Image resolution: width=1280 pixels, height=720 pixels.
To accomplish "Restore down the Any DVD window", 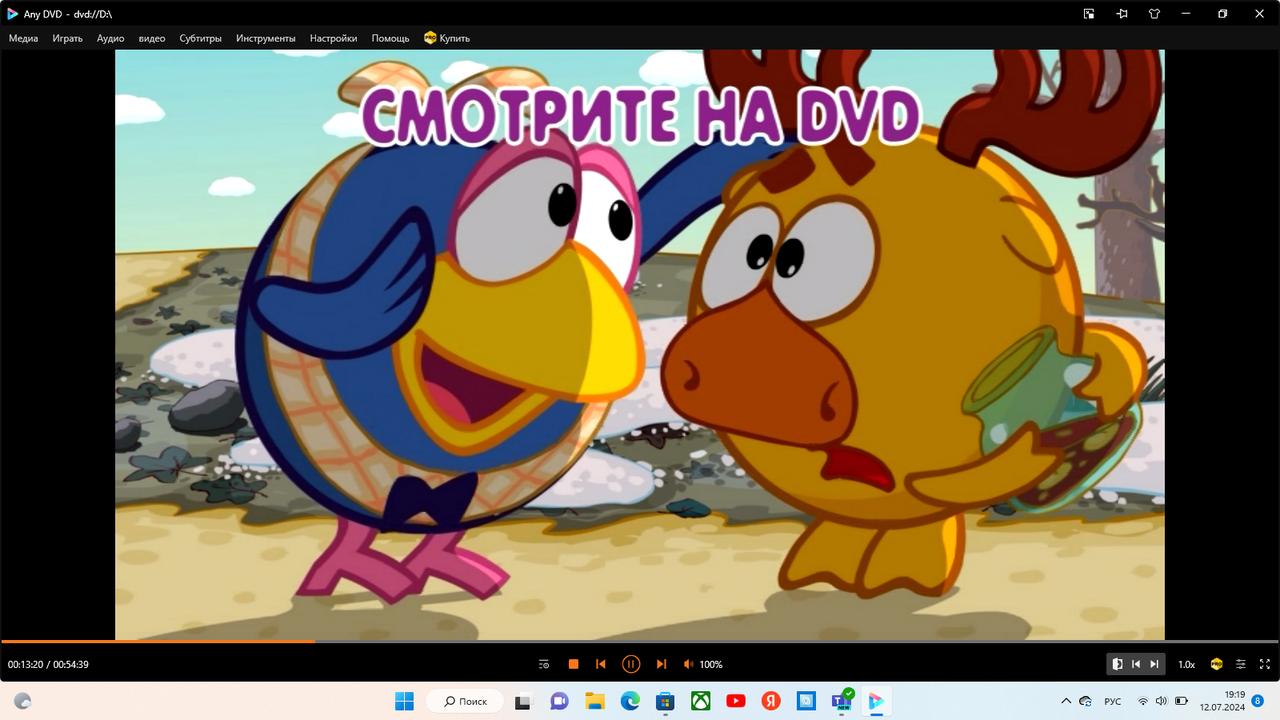I will (1222, 14).
